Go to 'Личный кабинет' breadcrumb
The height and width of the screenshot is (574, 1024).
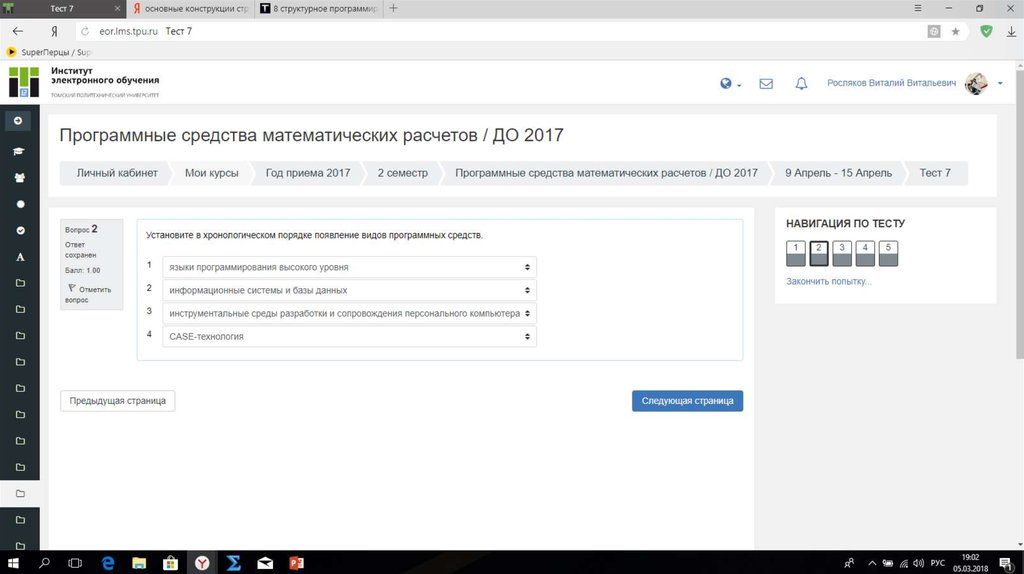tap(117, 173)
